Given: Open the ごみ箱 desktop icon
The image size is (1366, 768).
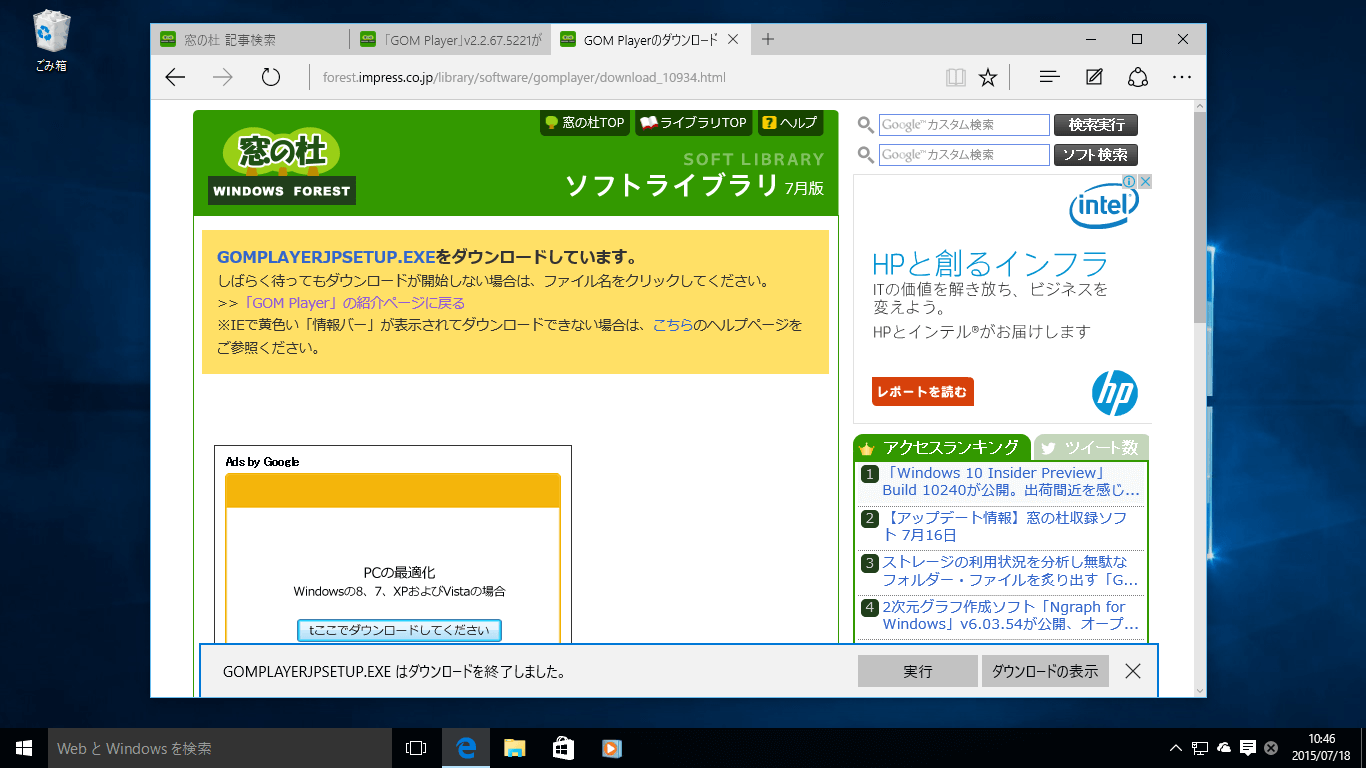Looking at the screenshot, I should (x=51, y=41).
